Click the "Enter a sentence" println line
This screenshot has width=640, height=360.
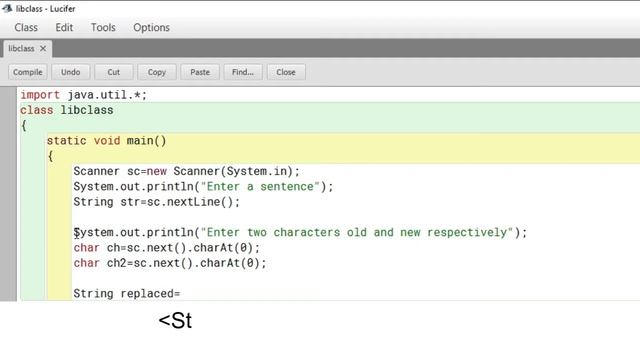[203, 187]
